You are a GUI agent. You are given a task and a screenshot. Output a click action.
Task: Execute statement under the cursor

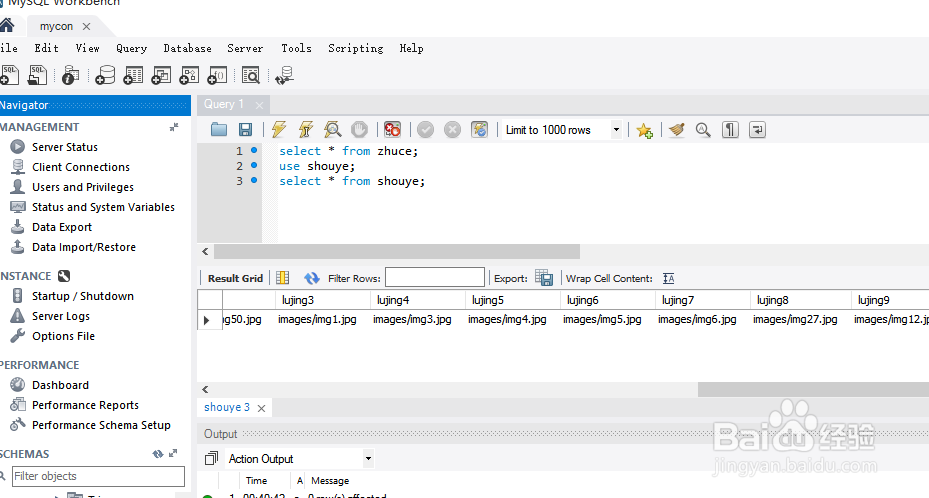(x=306, y=129)
